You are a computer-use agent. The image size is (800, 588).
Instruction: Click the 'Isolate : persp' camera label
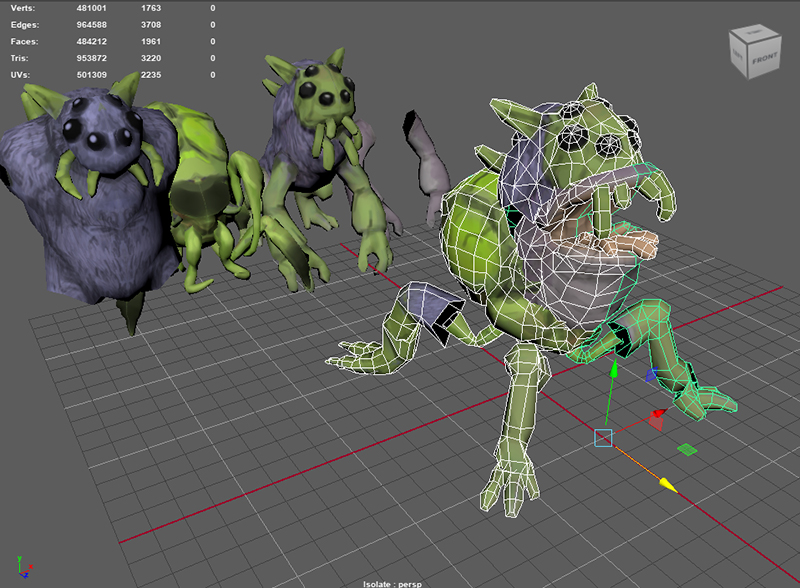[x=400, y=582]
